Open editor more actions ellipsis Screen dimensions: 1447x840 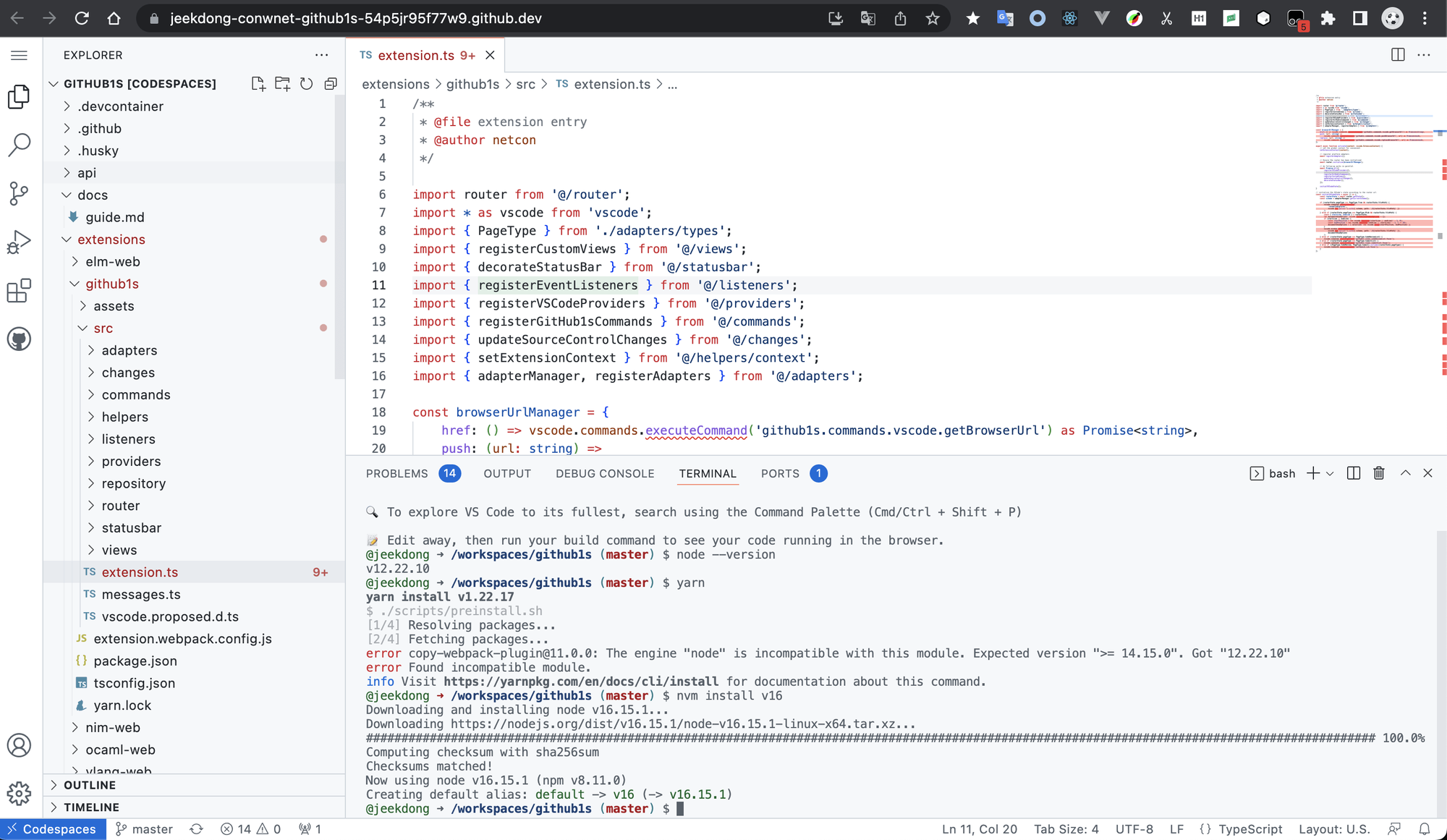click(x=1424, y=55)
